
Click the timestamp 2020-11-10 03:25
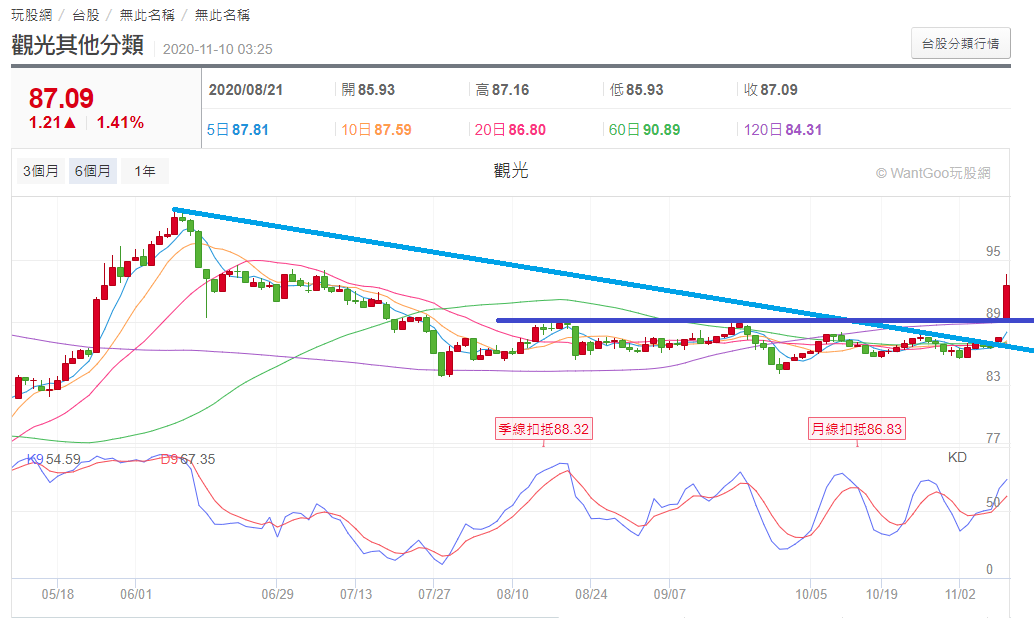pyautogui.click(x=218, y=49)
